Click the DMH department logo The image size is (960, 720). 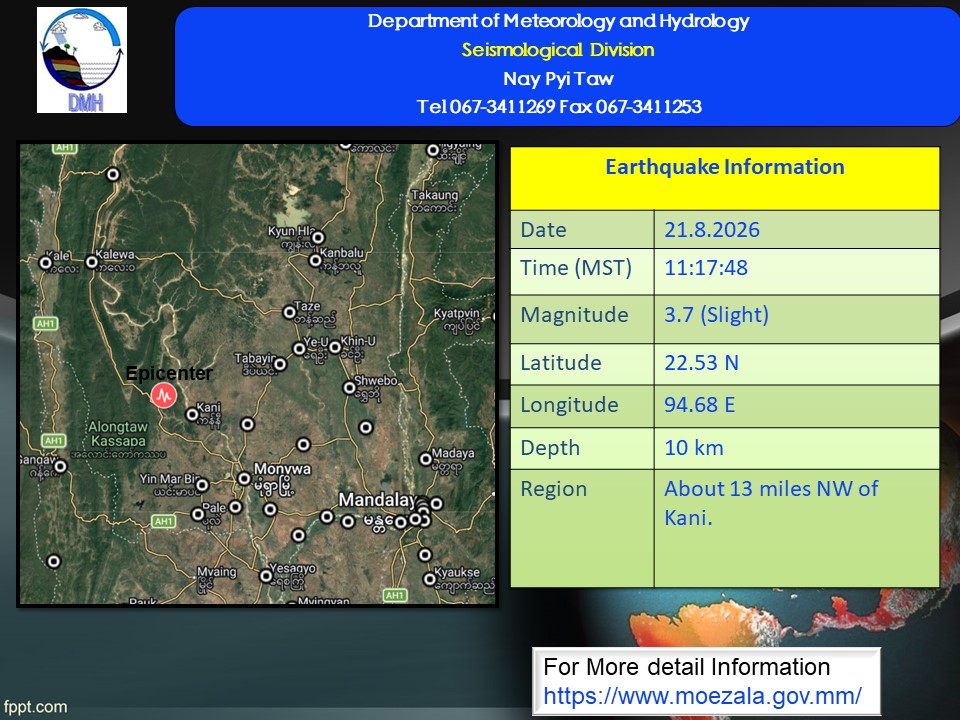click(x=82, y=60)
